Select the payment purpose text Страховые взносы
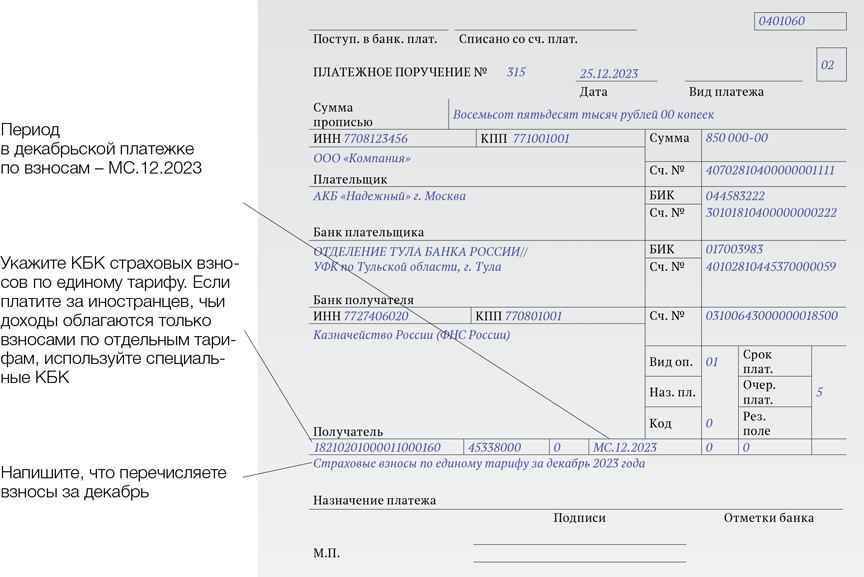 (x=479, y=464)
